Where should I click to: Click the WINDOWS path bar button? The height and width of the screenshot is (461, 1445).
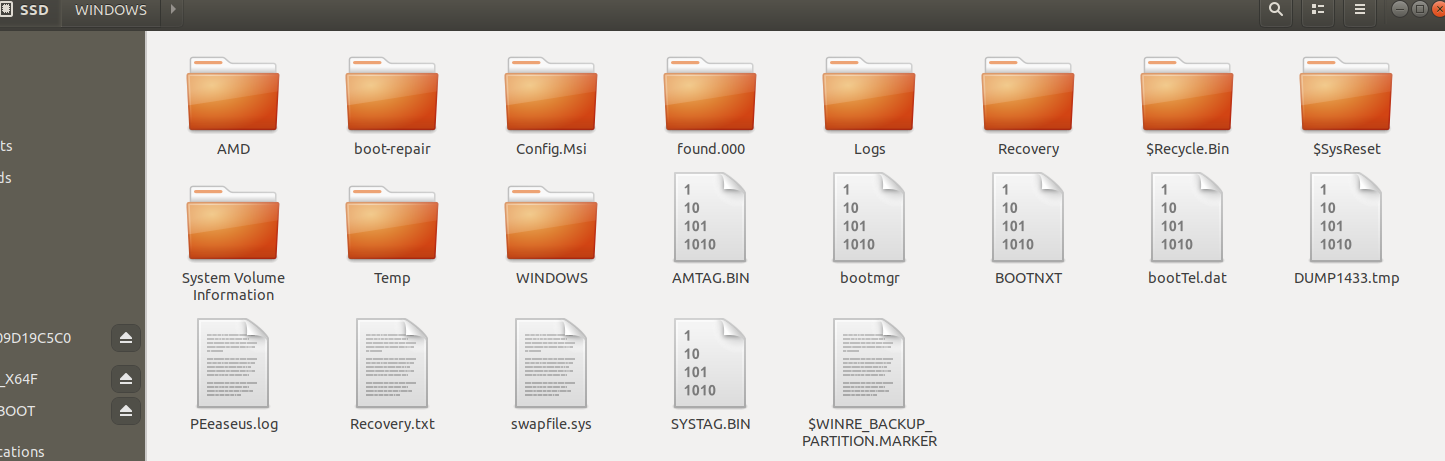[111, 10]
